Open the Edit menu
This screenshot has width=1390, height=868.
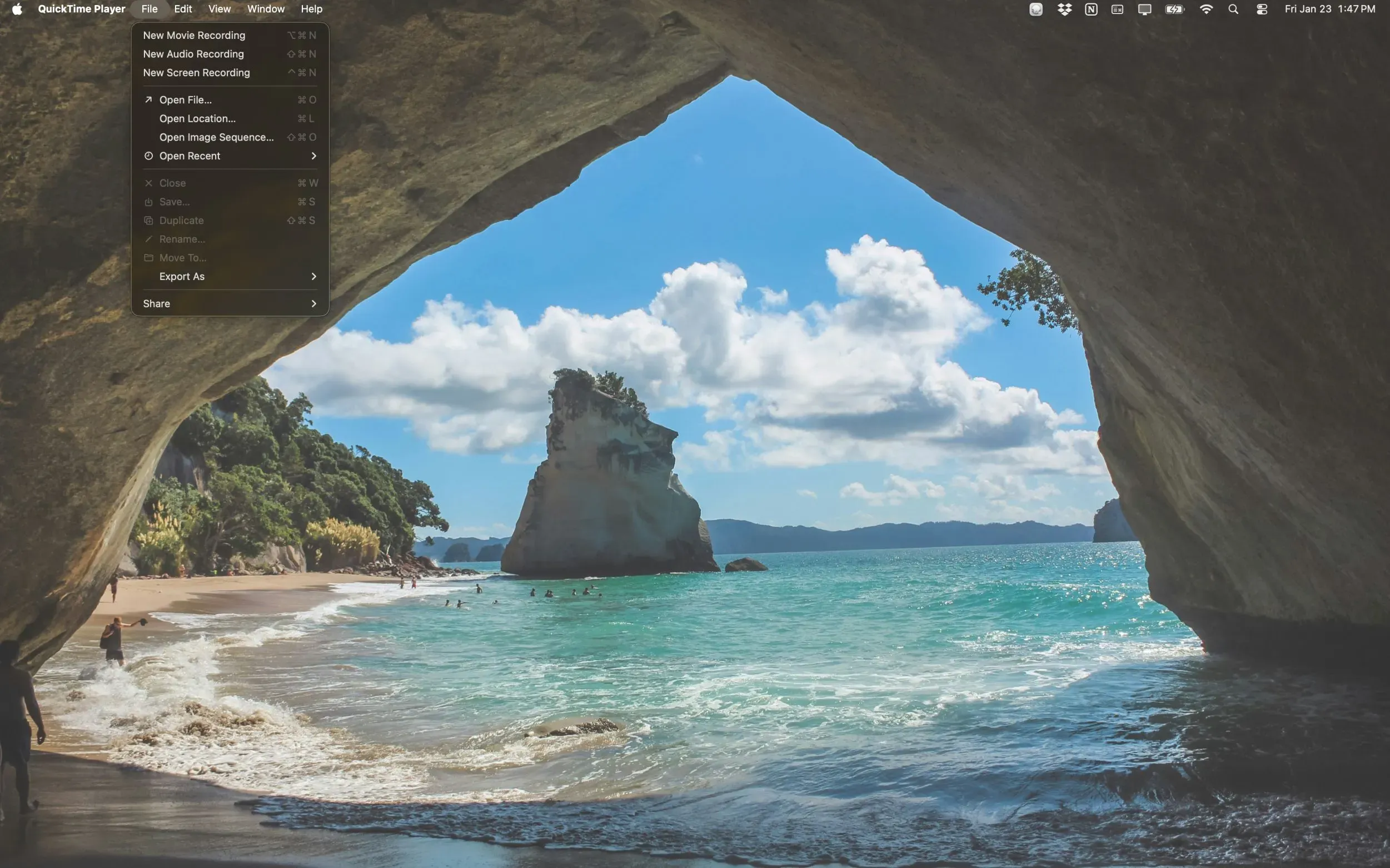pos(183,8)
